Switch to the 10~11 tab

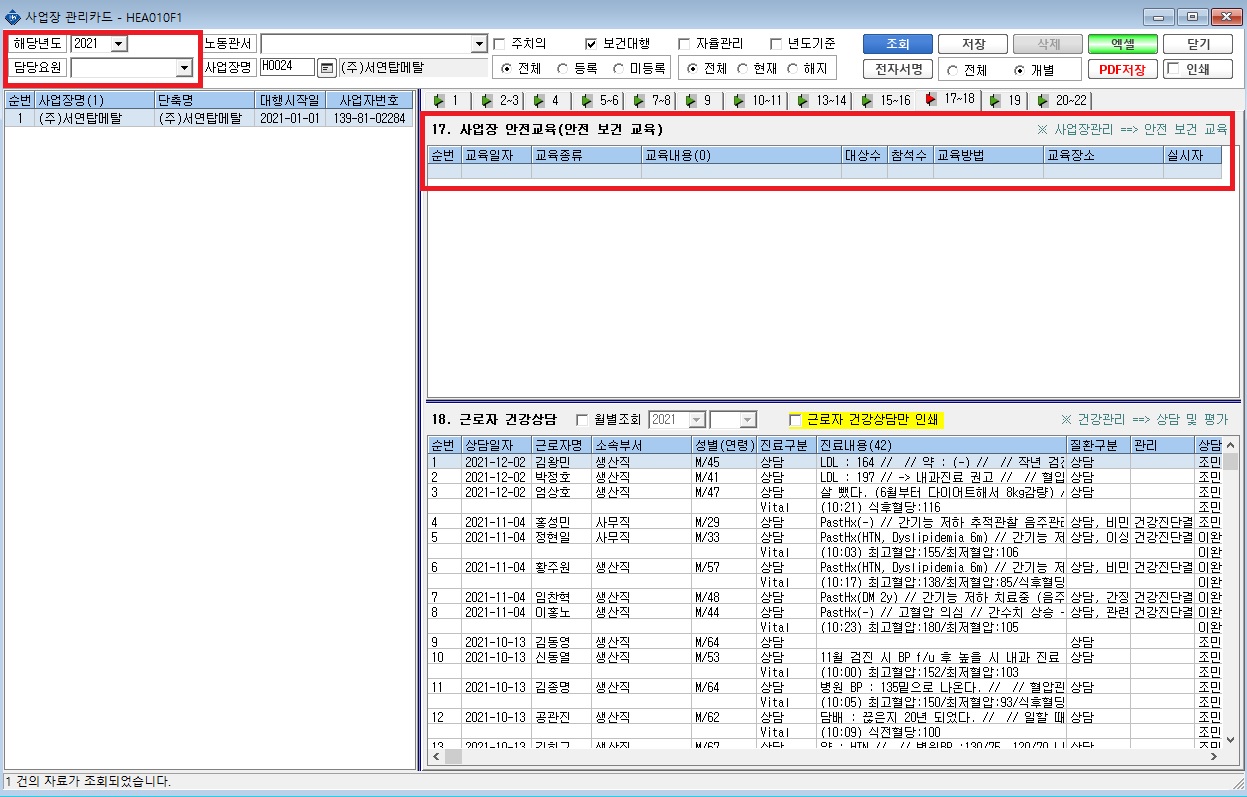[x=759, y=100]
